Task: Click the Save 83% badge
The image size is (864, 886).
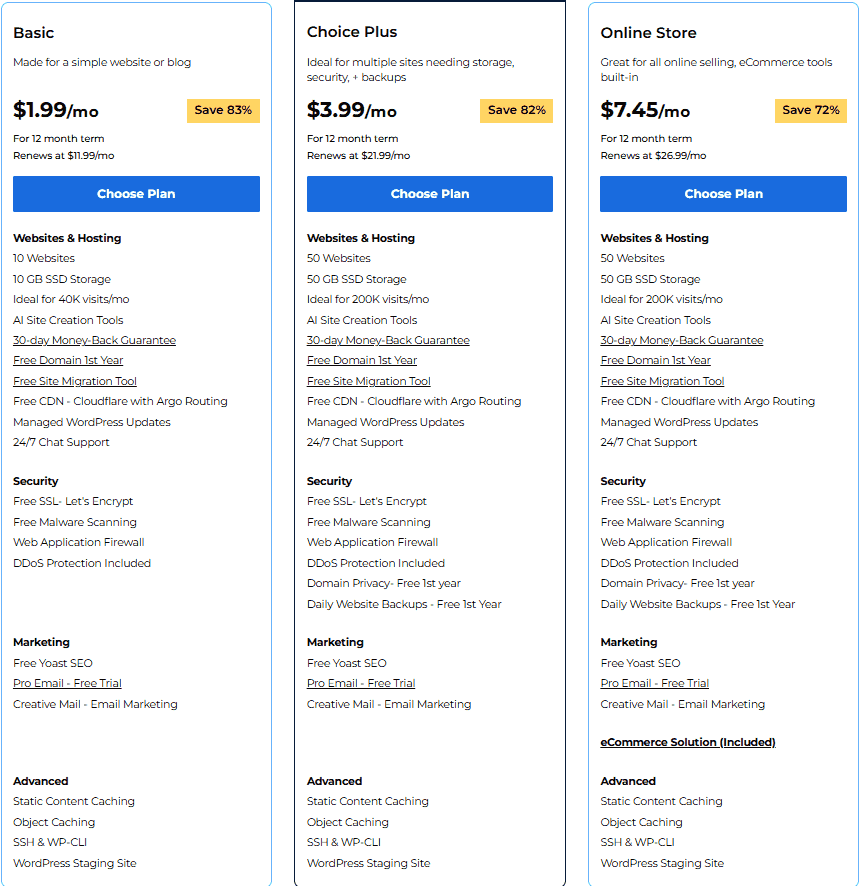Action: pyautogui.click(x=223, y=110)
